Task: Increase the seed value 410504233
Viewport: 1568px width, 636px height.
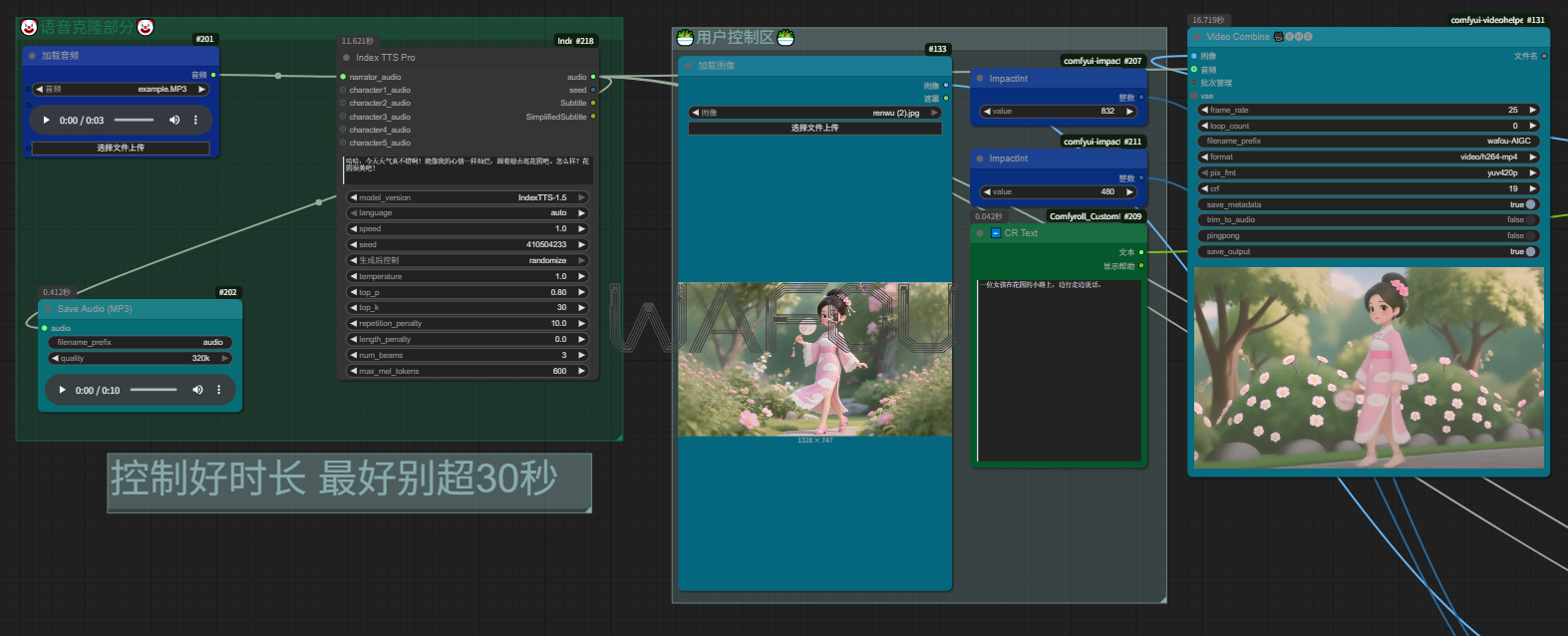Action: tap(582, 244)
